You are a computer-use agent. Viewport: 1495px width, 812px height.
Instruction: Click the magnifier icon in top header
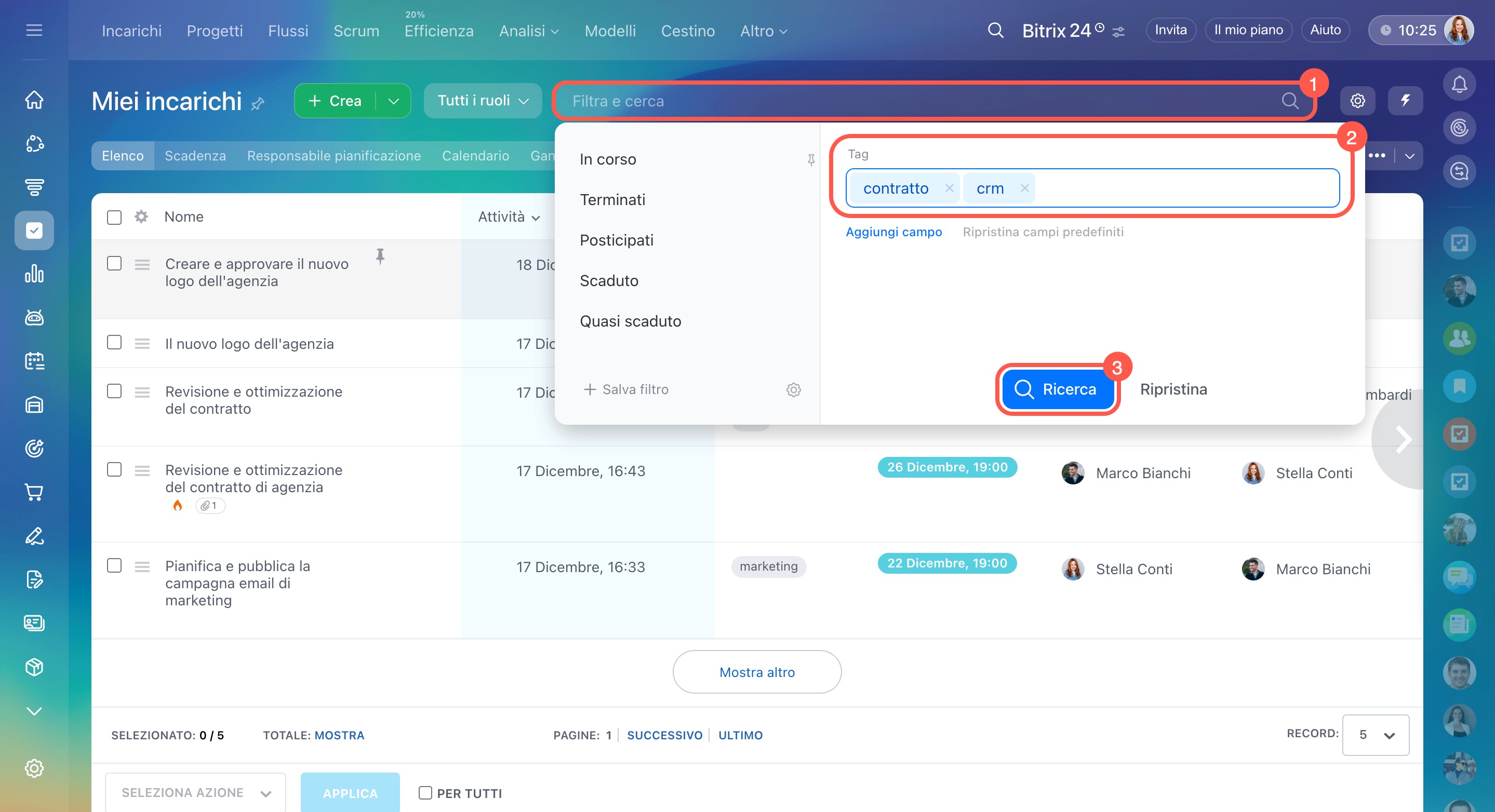995,30
